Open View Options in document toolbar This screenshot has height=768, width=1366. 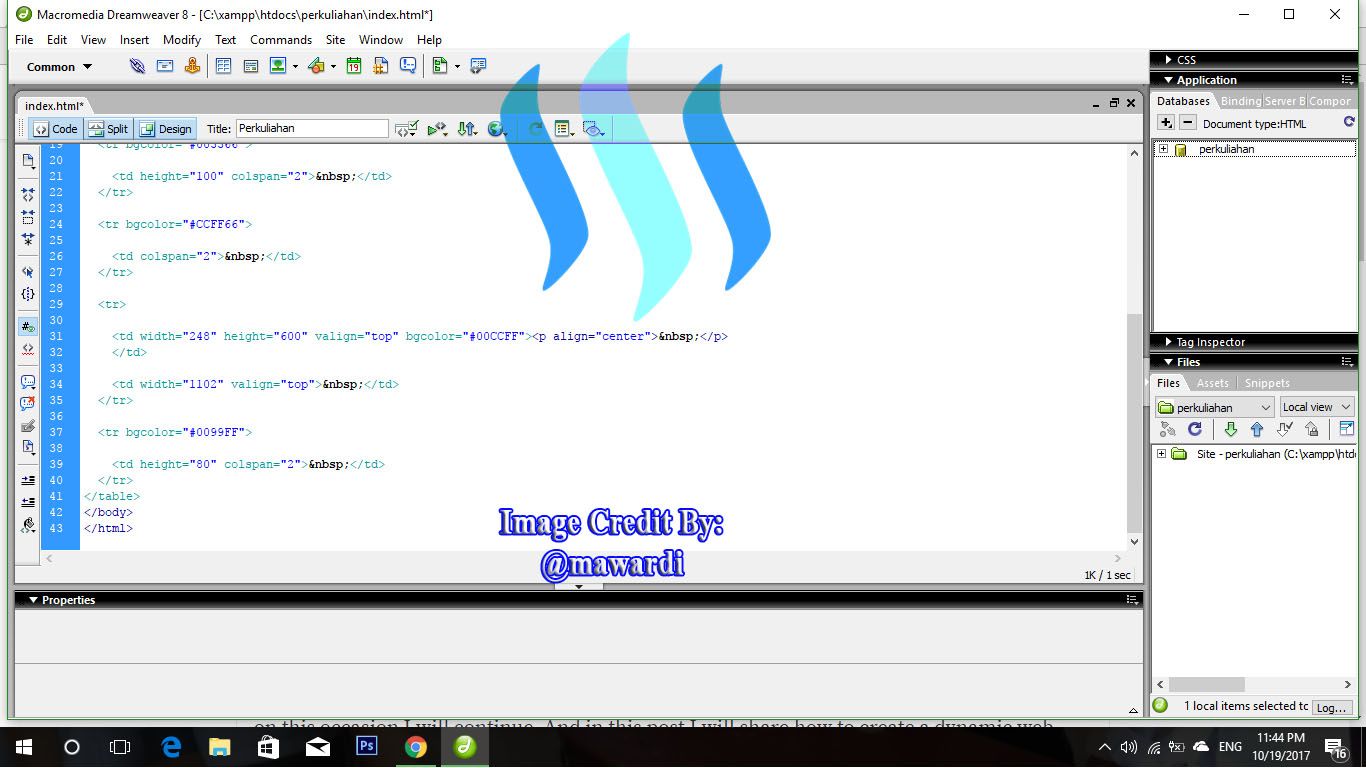click(x=563, y=129)
